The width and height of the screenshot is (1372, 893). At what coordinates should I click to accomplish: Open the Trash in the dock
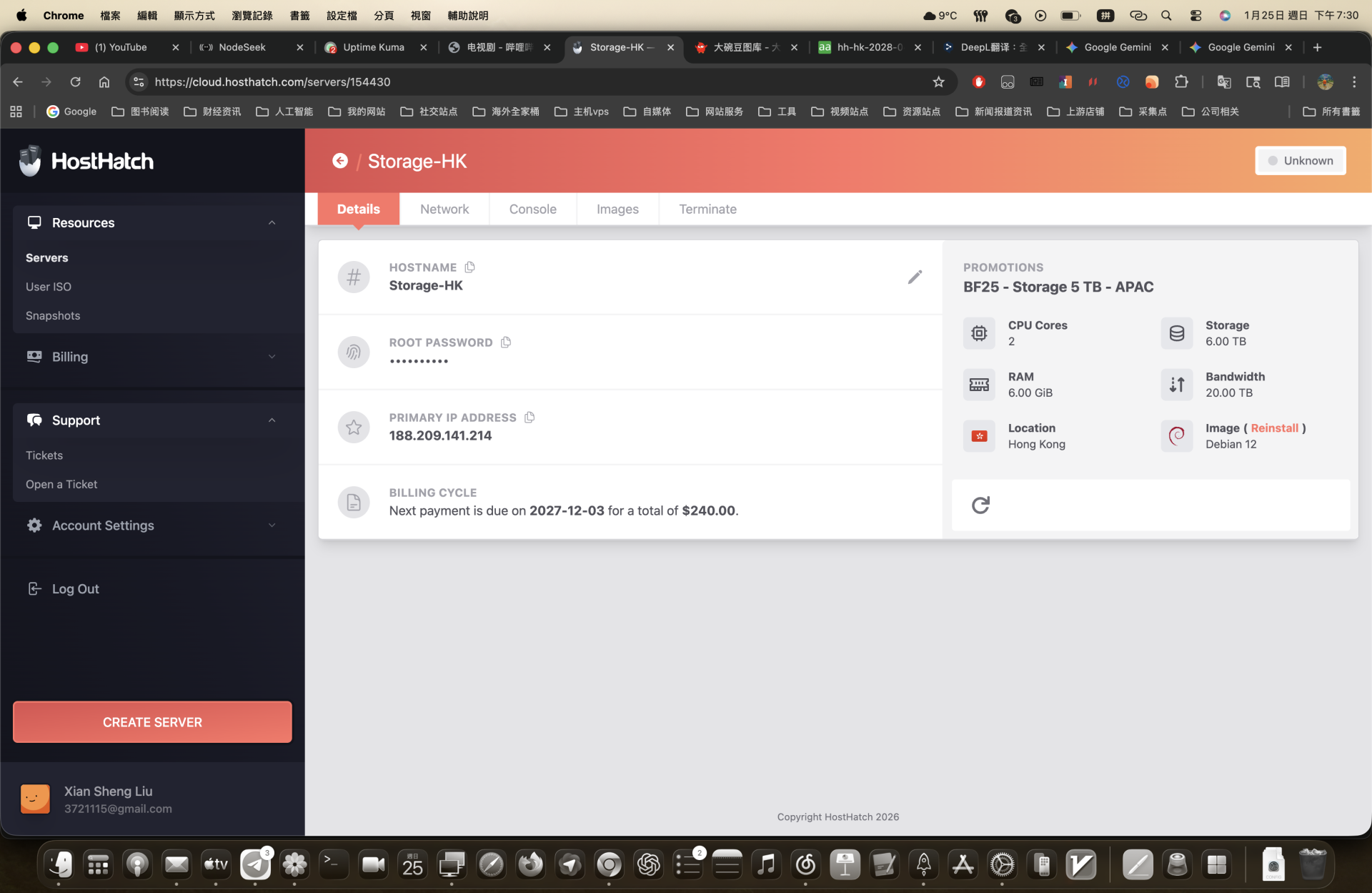pyautogui.click(x=1312, y=864)
